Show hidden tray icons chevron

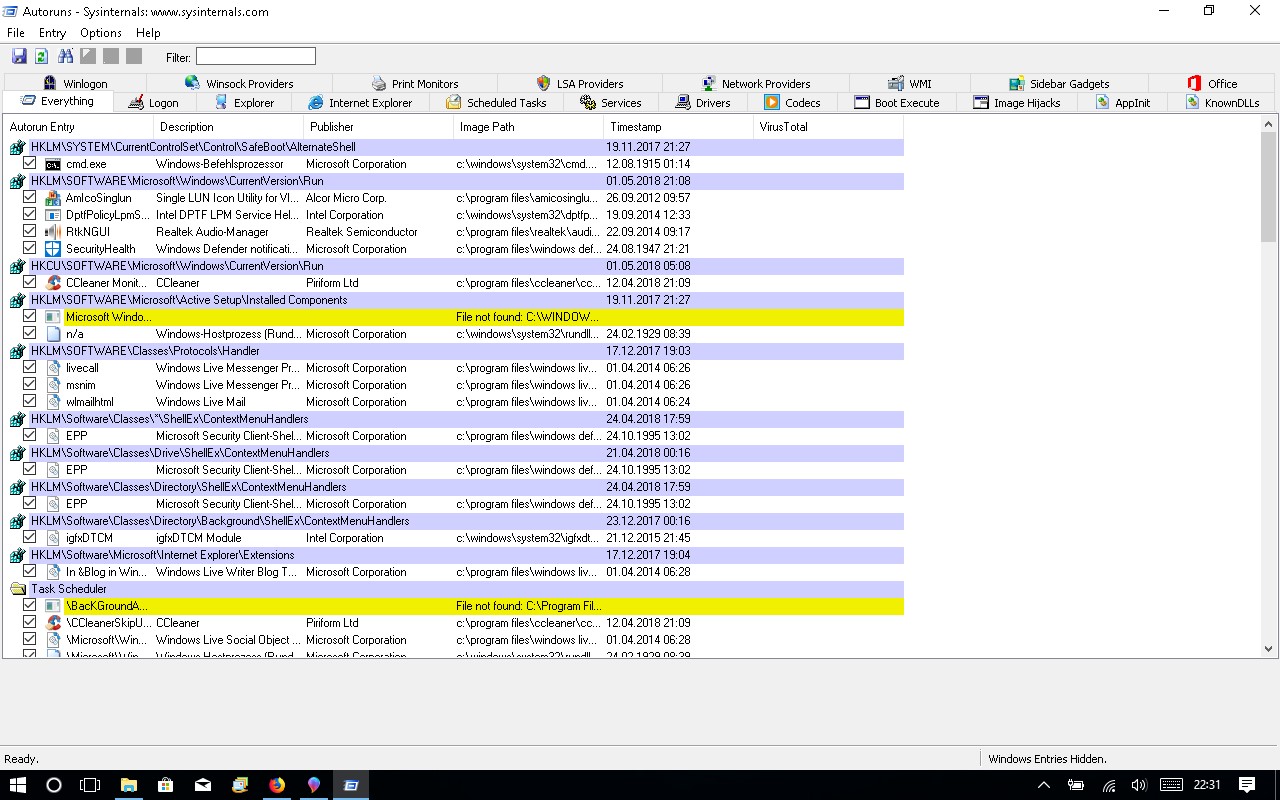(x=1044, y=785)
